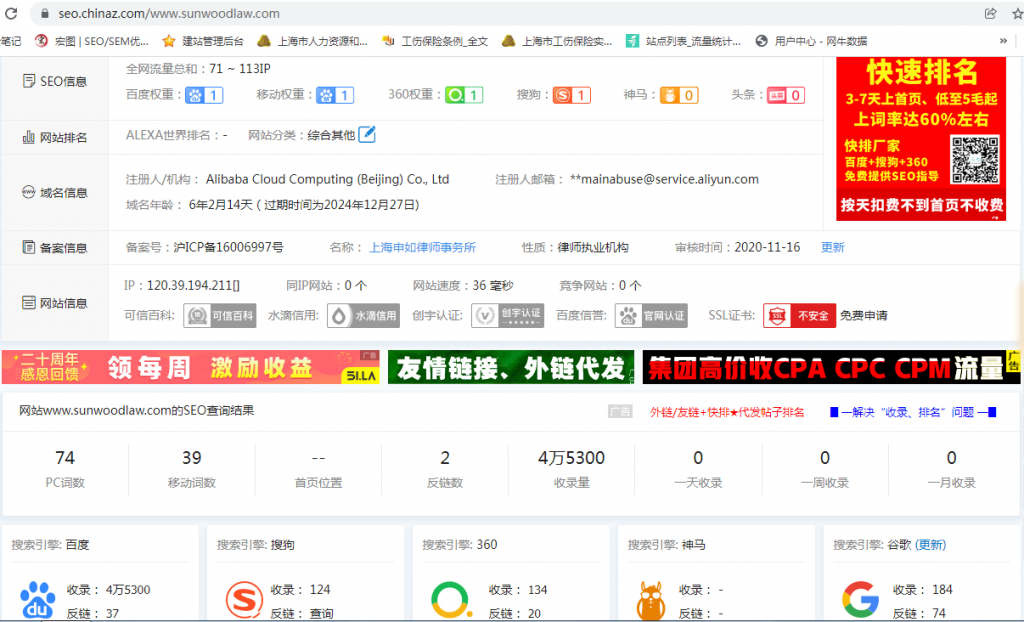Click the 官网认证 Baidu badge
Screen dimensions: 1024x622
(x=651, y=316)
